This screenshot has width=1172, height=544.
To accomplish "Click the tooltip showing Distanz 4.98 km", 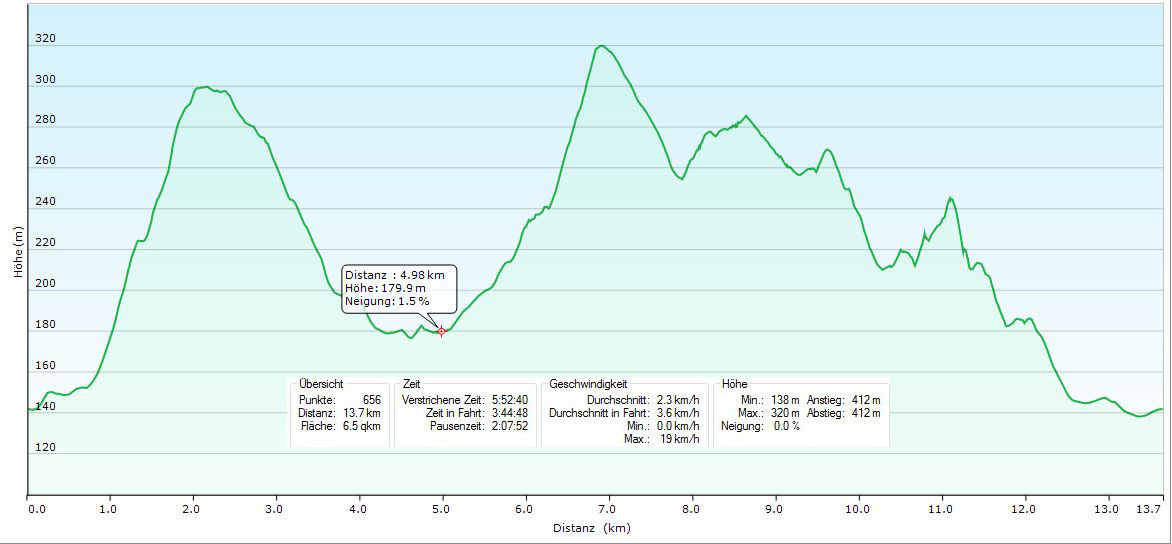I will (400, 288).
